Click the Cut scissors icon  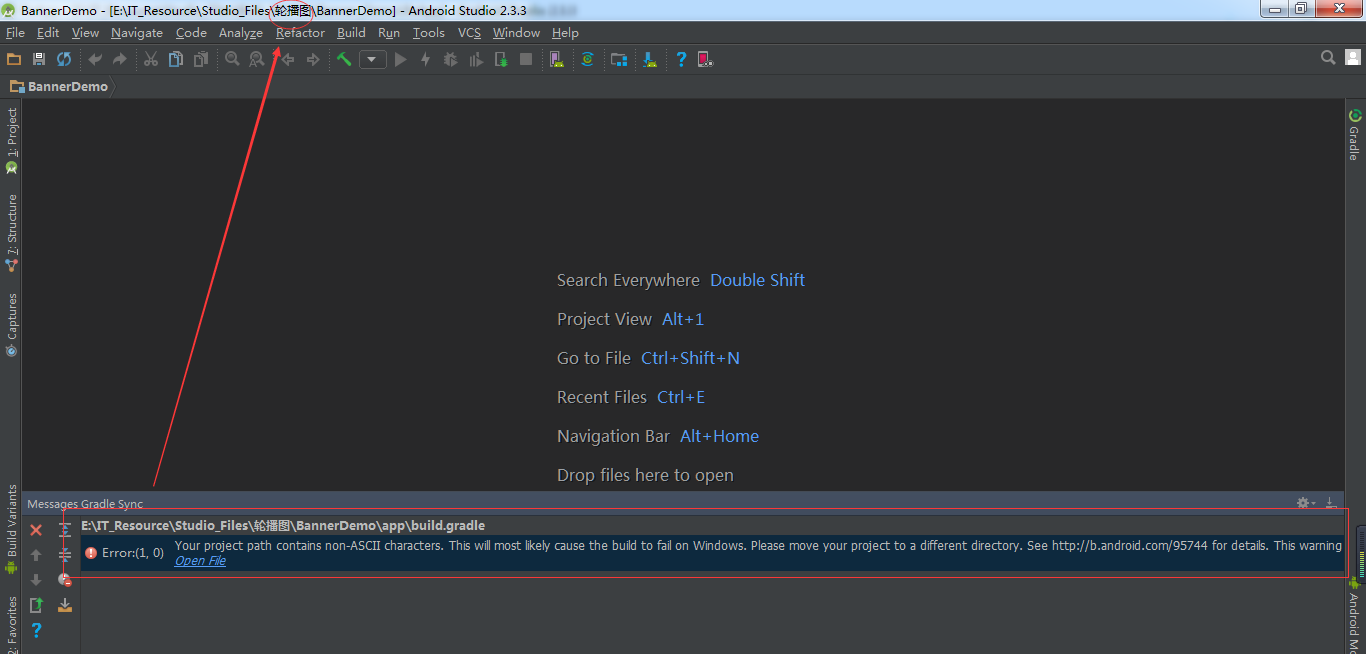click(x=151, y=59)
